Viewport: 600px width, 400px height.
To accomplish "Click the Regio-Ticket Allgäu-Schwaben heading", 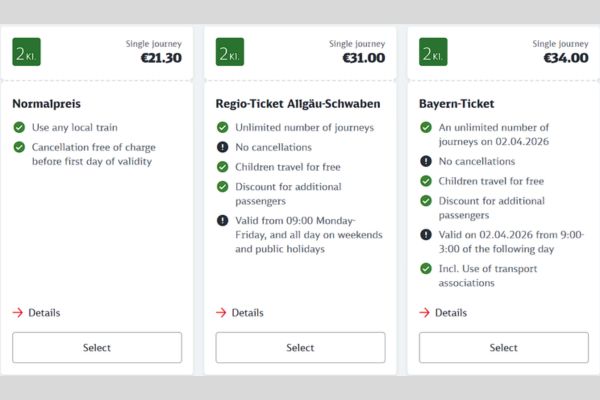I will 298,103.
